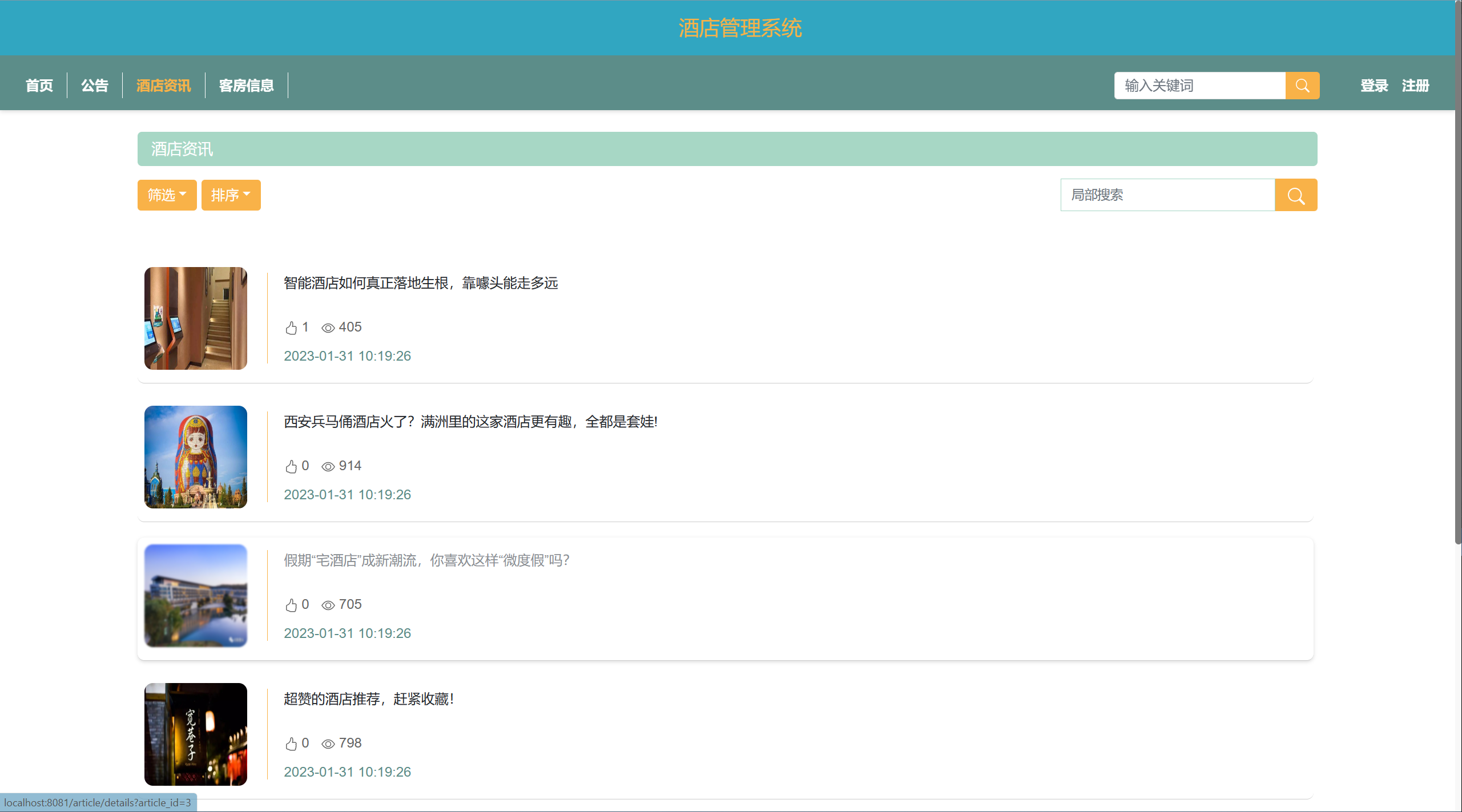Click into the 局部搜索 input box
This screenshot has width=1462, height=812.
[x=1167, y=195]
